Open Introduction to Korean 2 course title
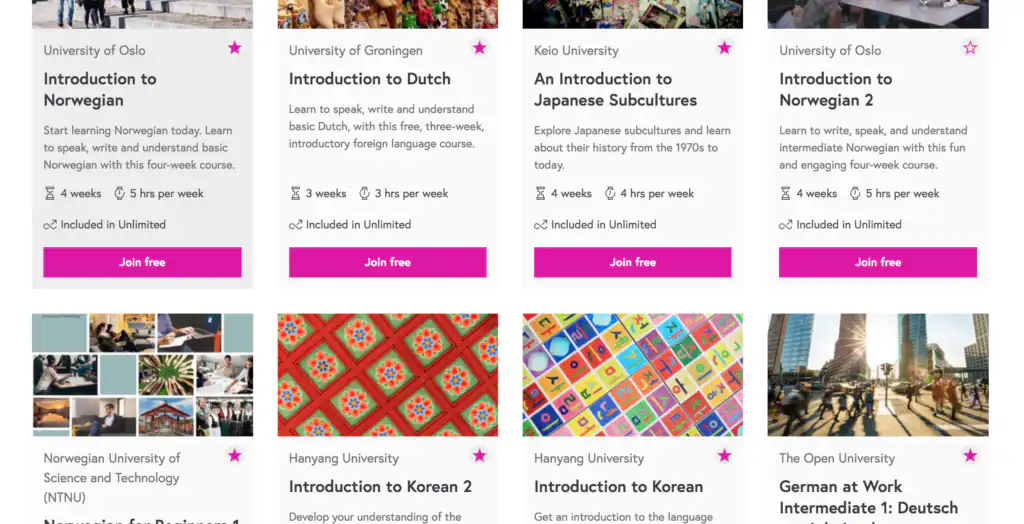 click(380, 487)
